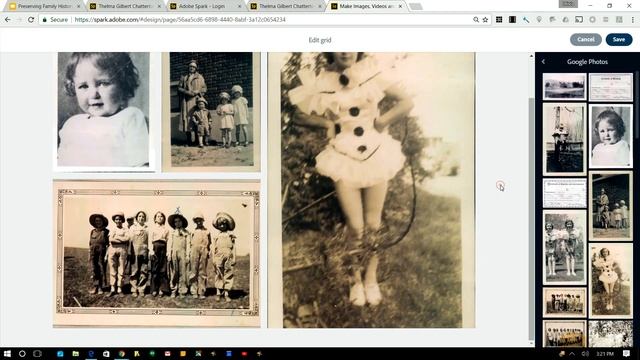Click the taskbar clock
Image resolution: width=640 pixels, height=360 pixels.
point(605,353)
